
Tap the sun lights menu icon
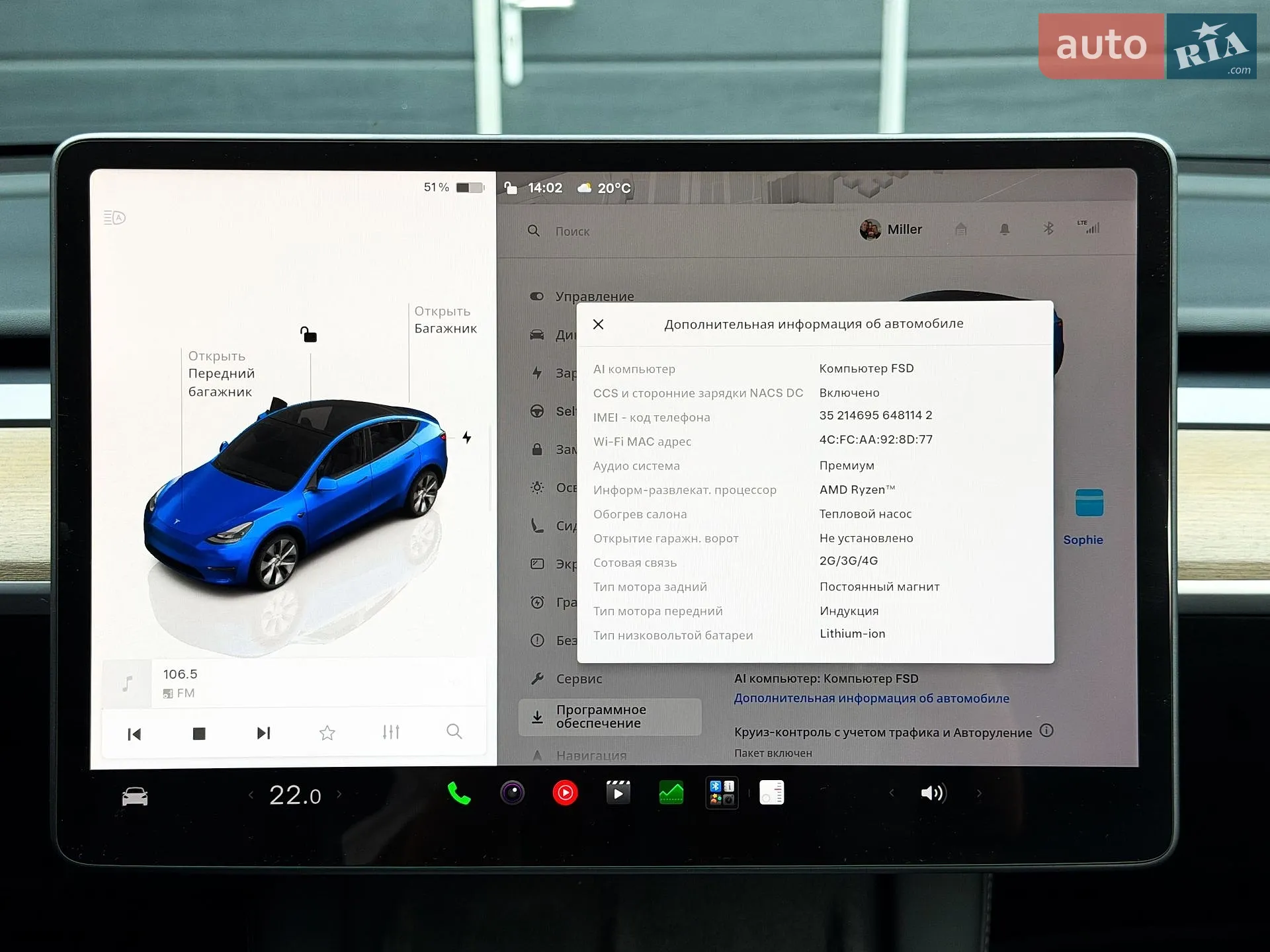[537, 487]
